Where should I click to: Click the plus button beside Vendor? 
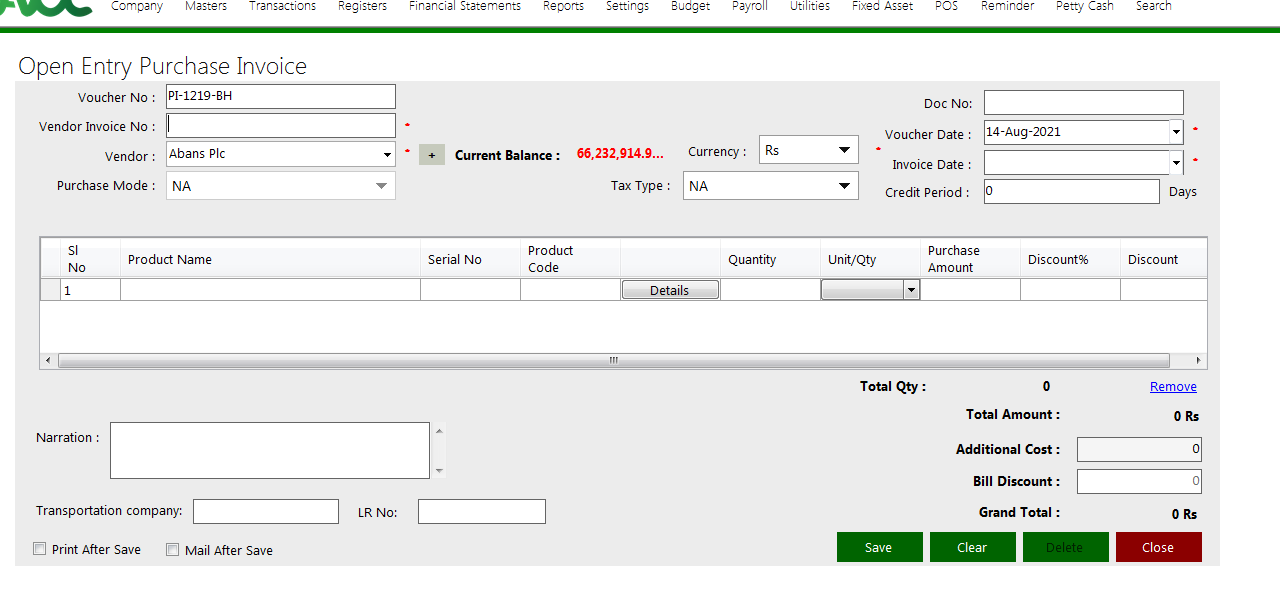coord(431,155)
